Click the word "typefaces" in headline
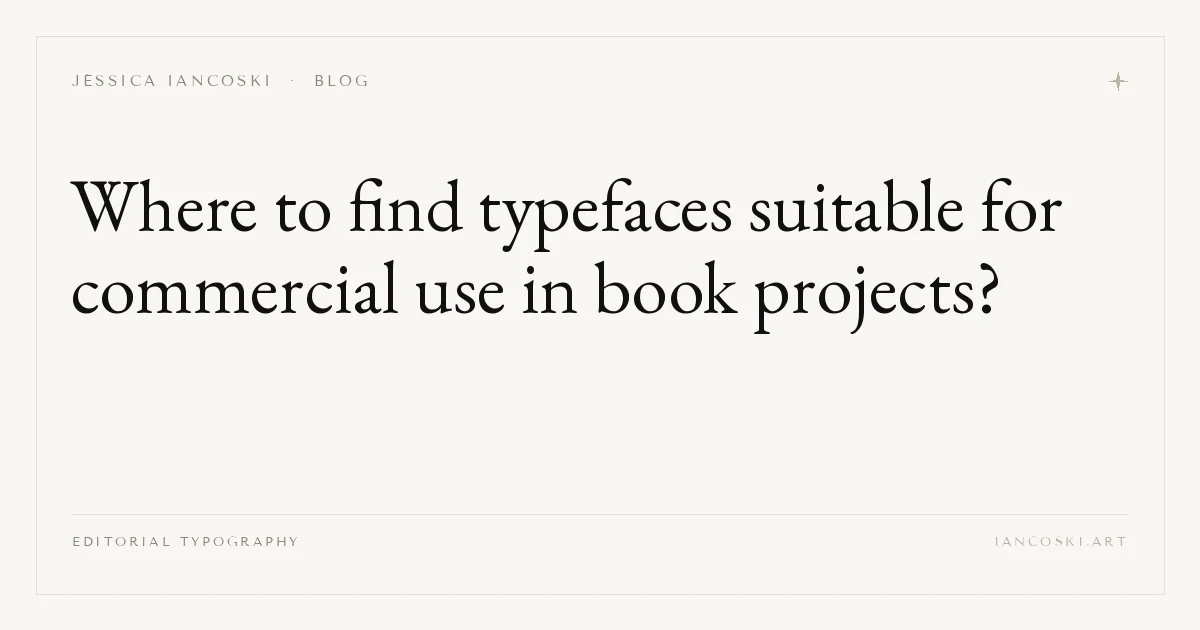This screenshot has width=1200, height=630. pyautogui.click(x=607, y=215)
